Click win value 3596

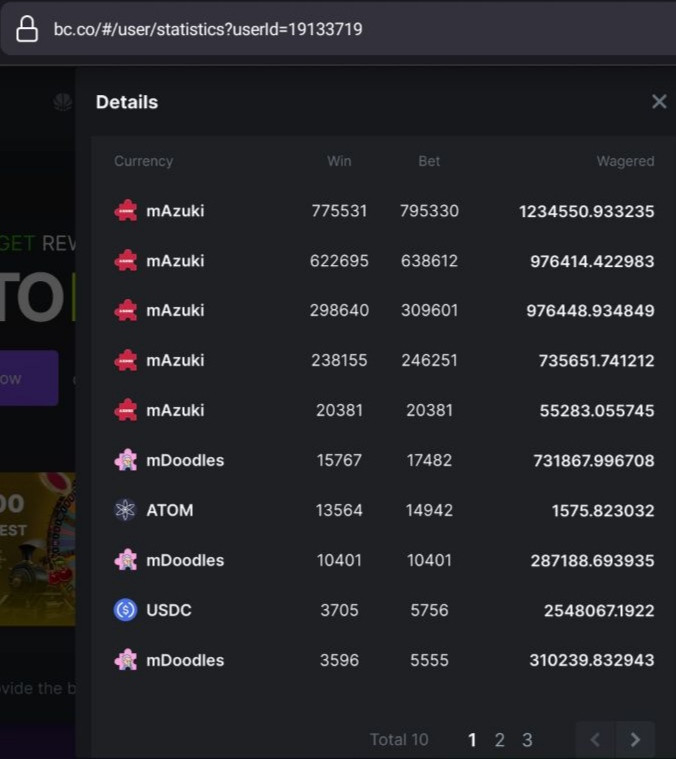coord(339,660)
